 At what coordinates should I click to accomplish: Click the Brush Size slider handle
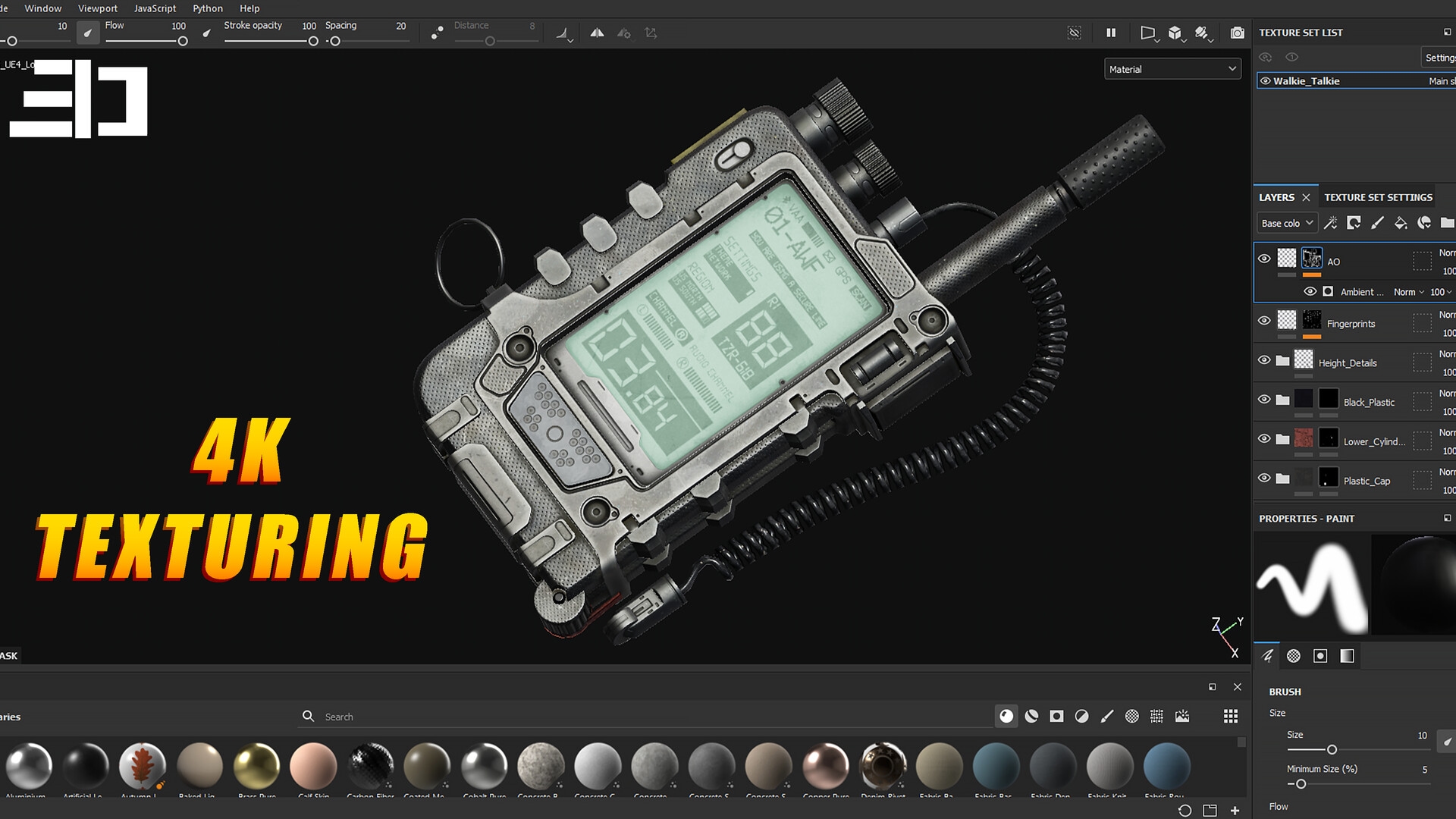[x=1332, y=750]
